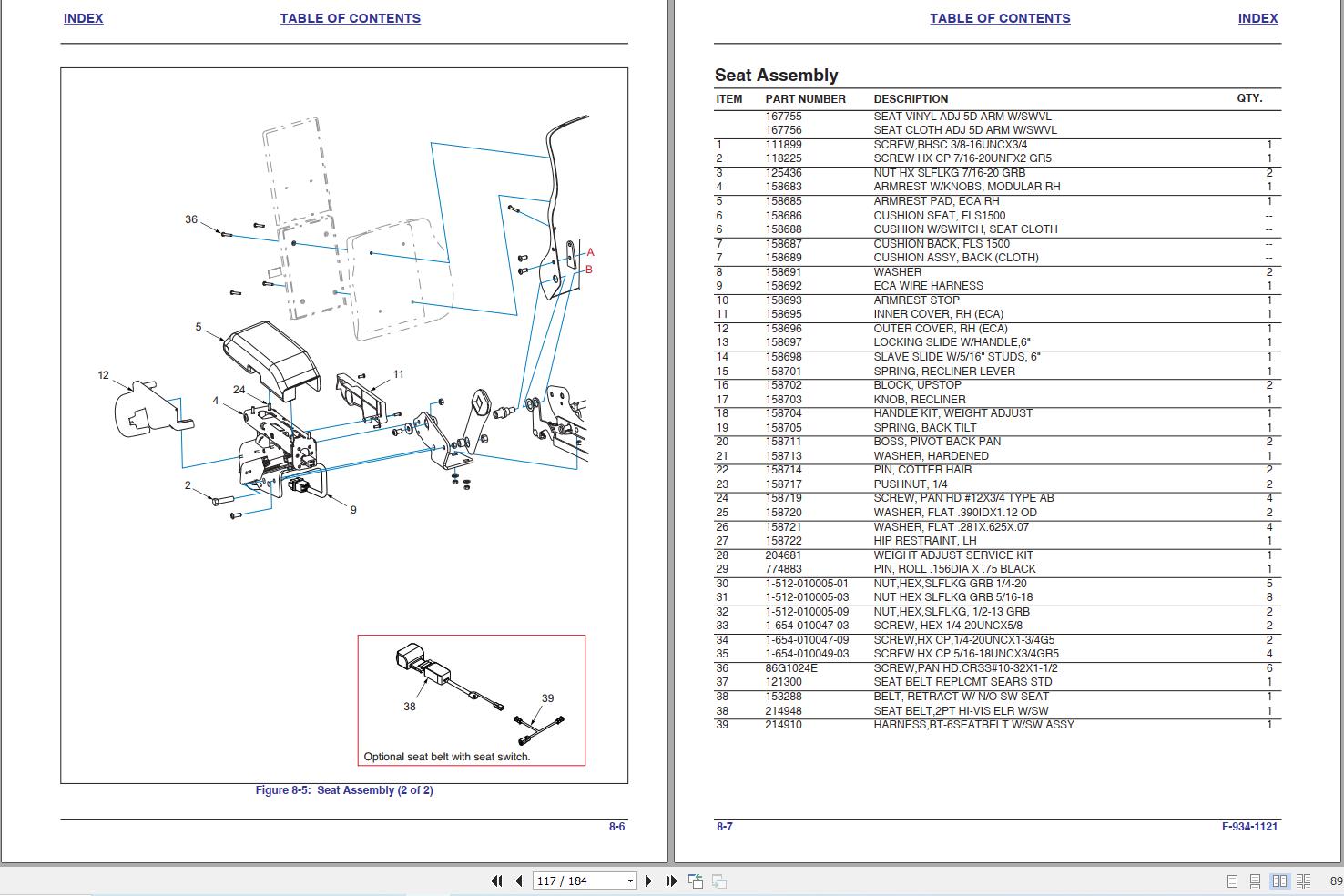Click the zoom percentage value 89
The width and height of the screenshot is (1344, 896).
(x=1336, y=881)
